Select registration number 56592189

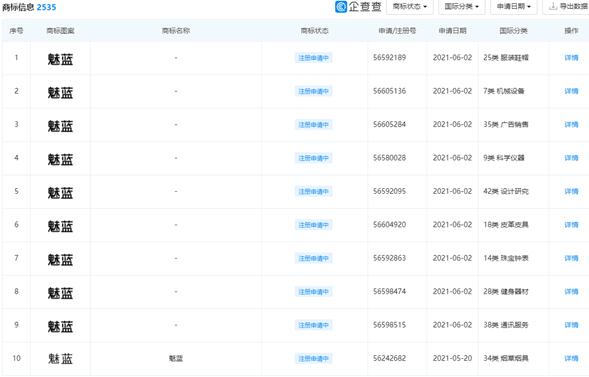pyautogui.click(x=390, y=57)
